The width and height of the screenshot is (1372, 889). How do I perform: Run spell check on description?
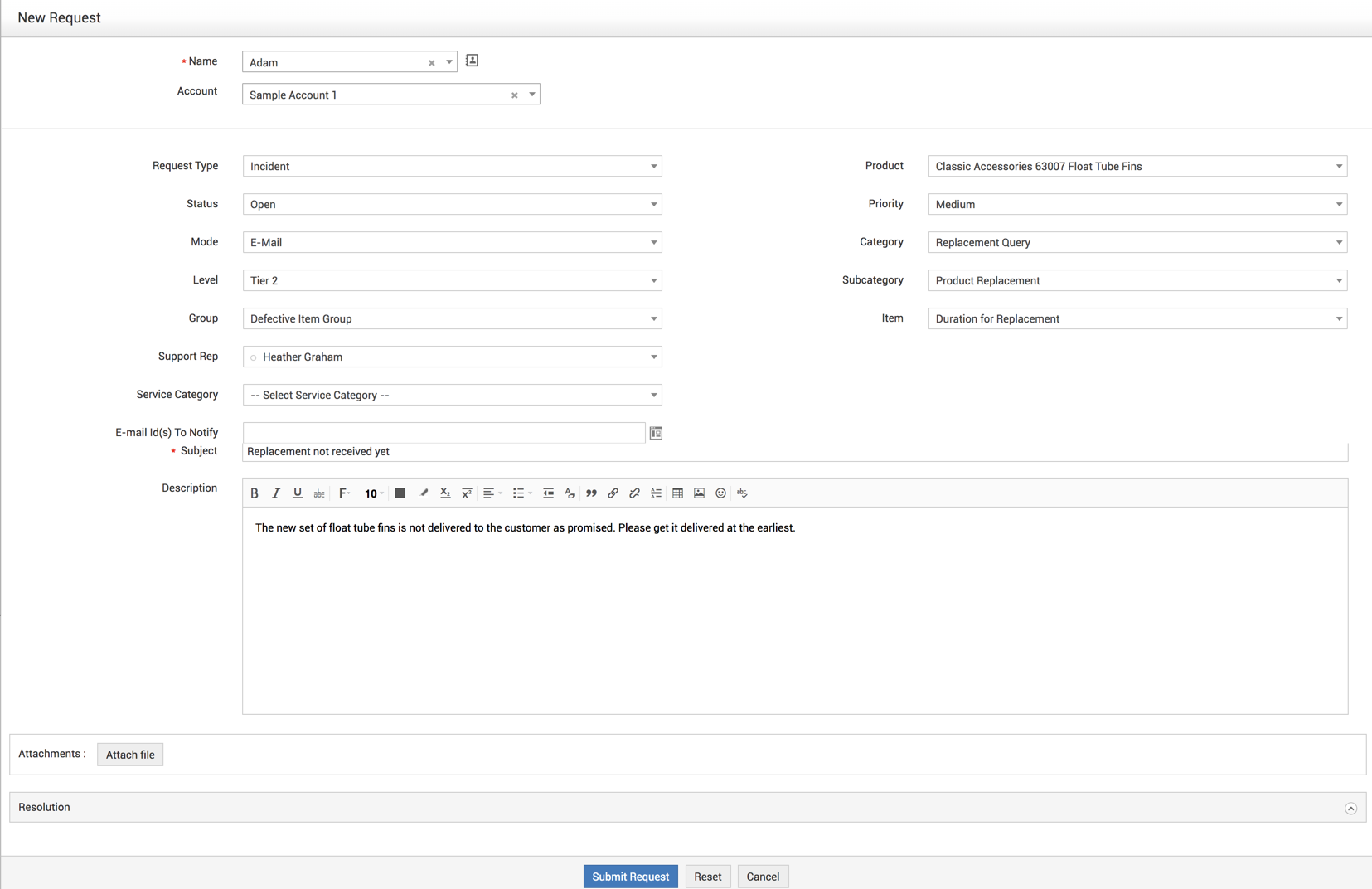point(742,493)
